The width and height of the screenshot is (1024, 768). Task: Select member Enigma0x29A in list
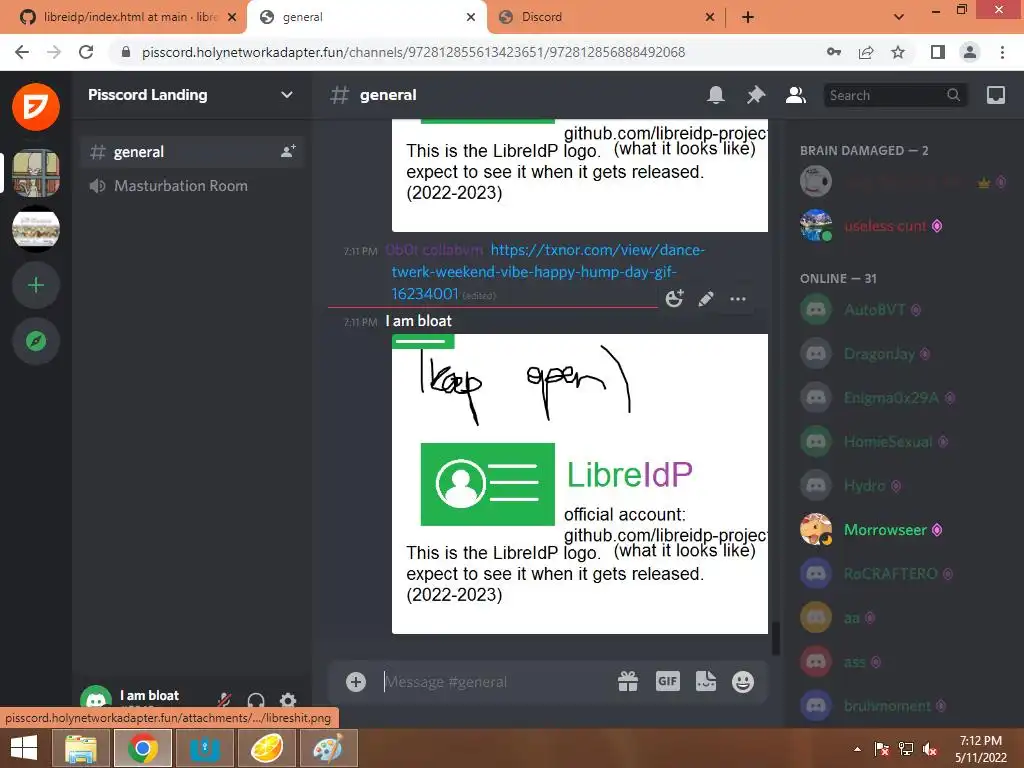[903, 398]
